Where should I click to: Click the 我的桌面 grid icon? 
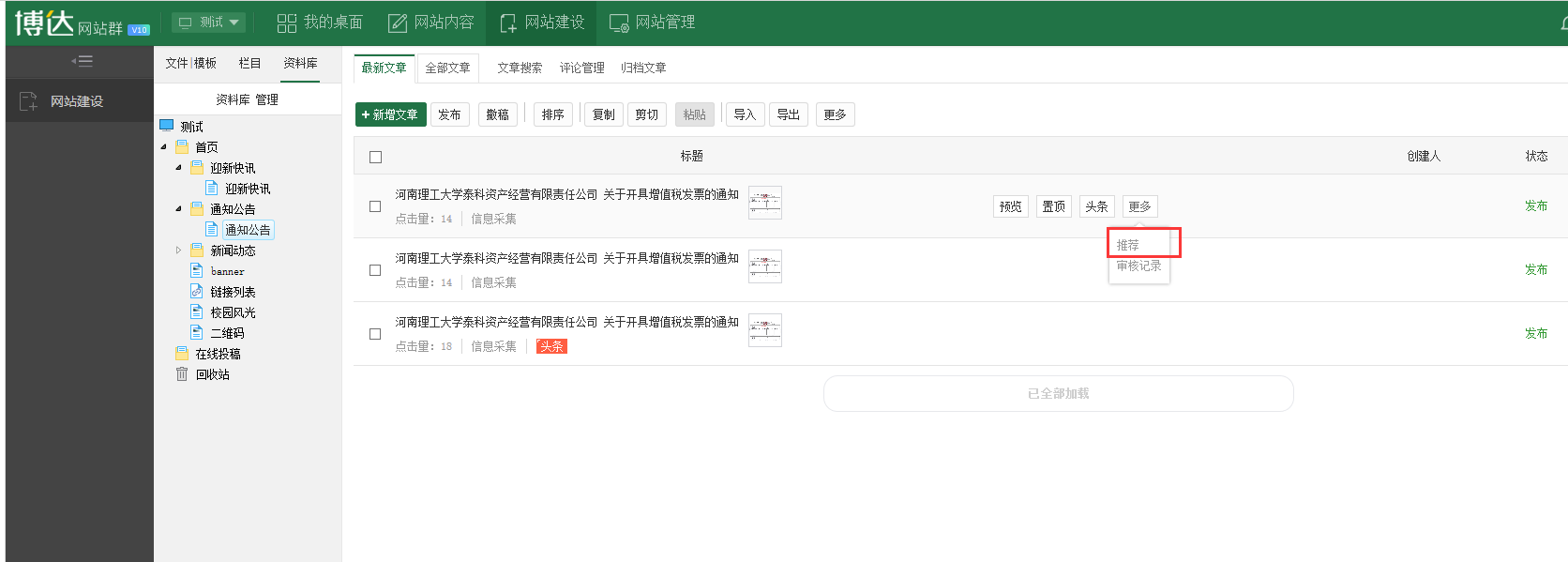(x=287, y=23)
